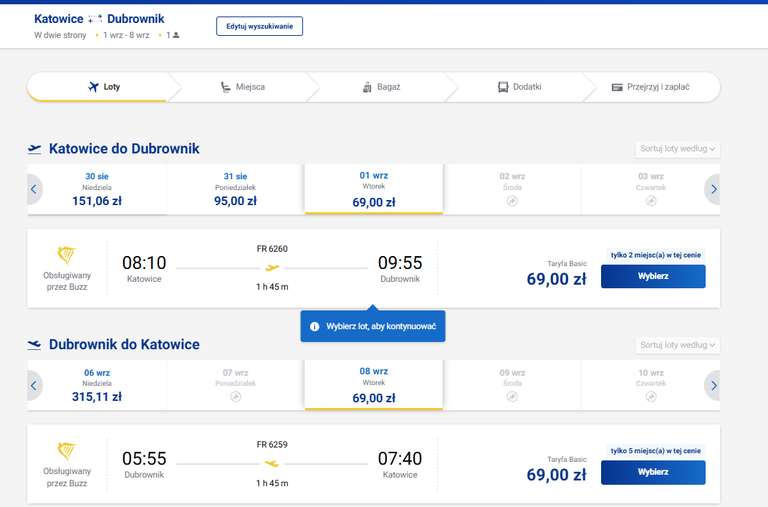Show earlier outbound dates with left arrow
This screenshot has height=507, width=768.
click(x=34, y=189)
